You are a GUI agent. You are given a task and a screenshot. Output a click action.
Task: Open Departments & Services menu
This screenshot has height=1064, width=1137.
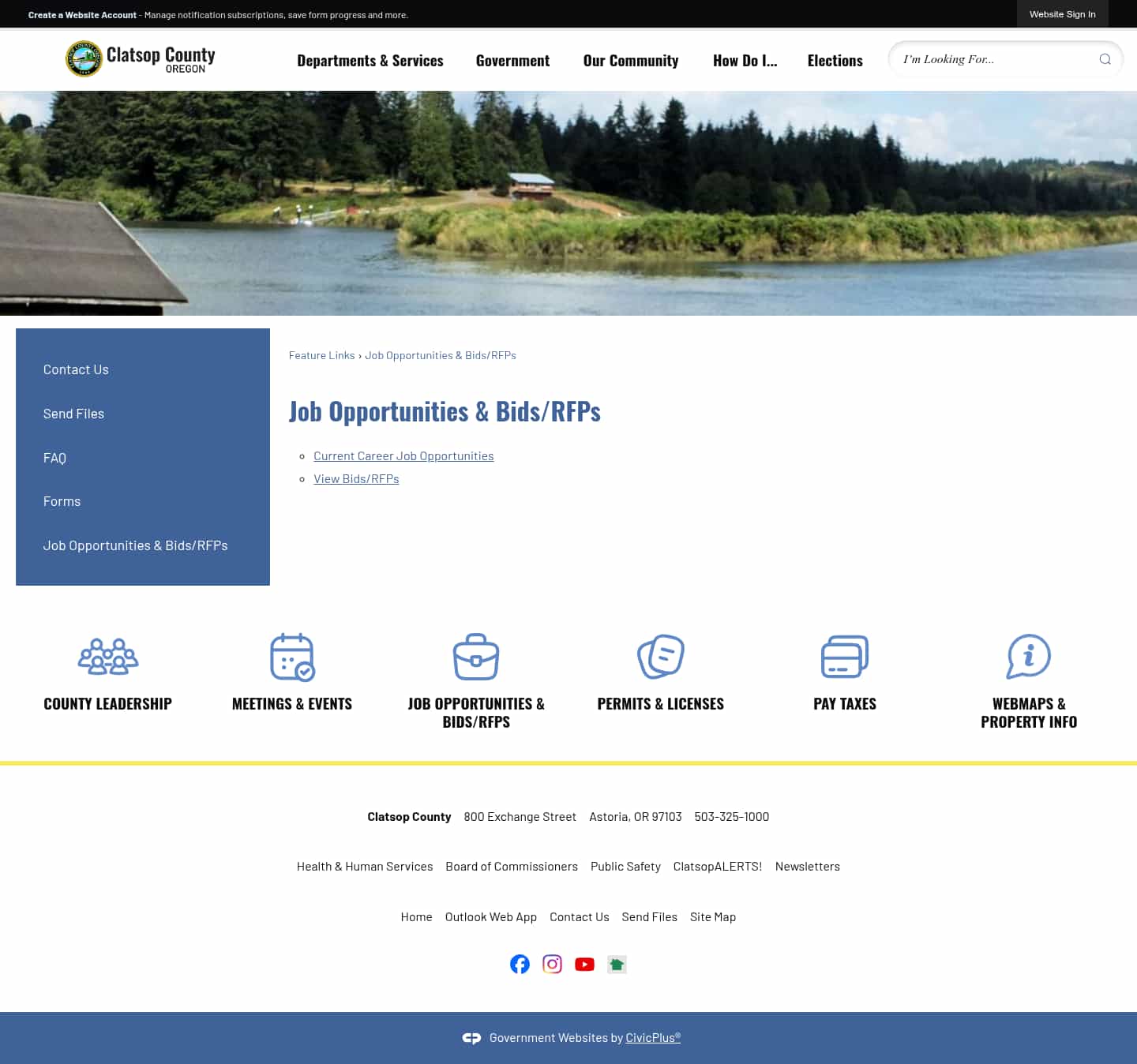pos(370,61)
